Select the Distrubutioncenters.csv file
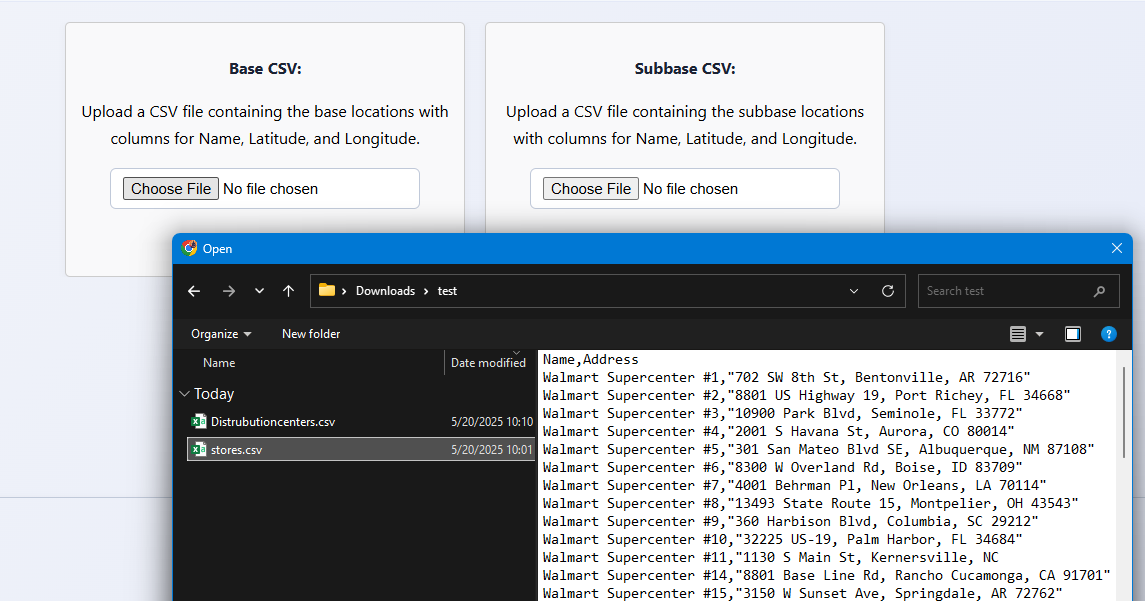The height and width of the screenshot is (601, 1145). pyautogui.click(x=272, y=422)
